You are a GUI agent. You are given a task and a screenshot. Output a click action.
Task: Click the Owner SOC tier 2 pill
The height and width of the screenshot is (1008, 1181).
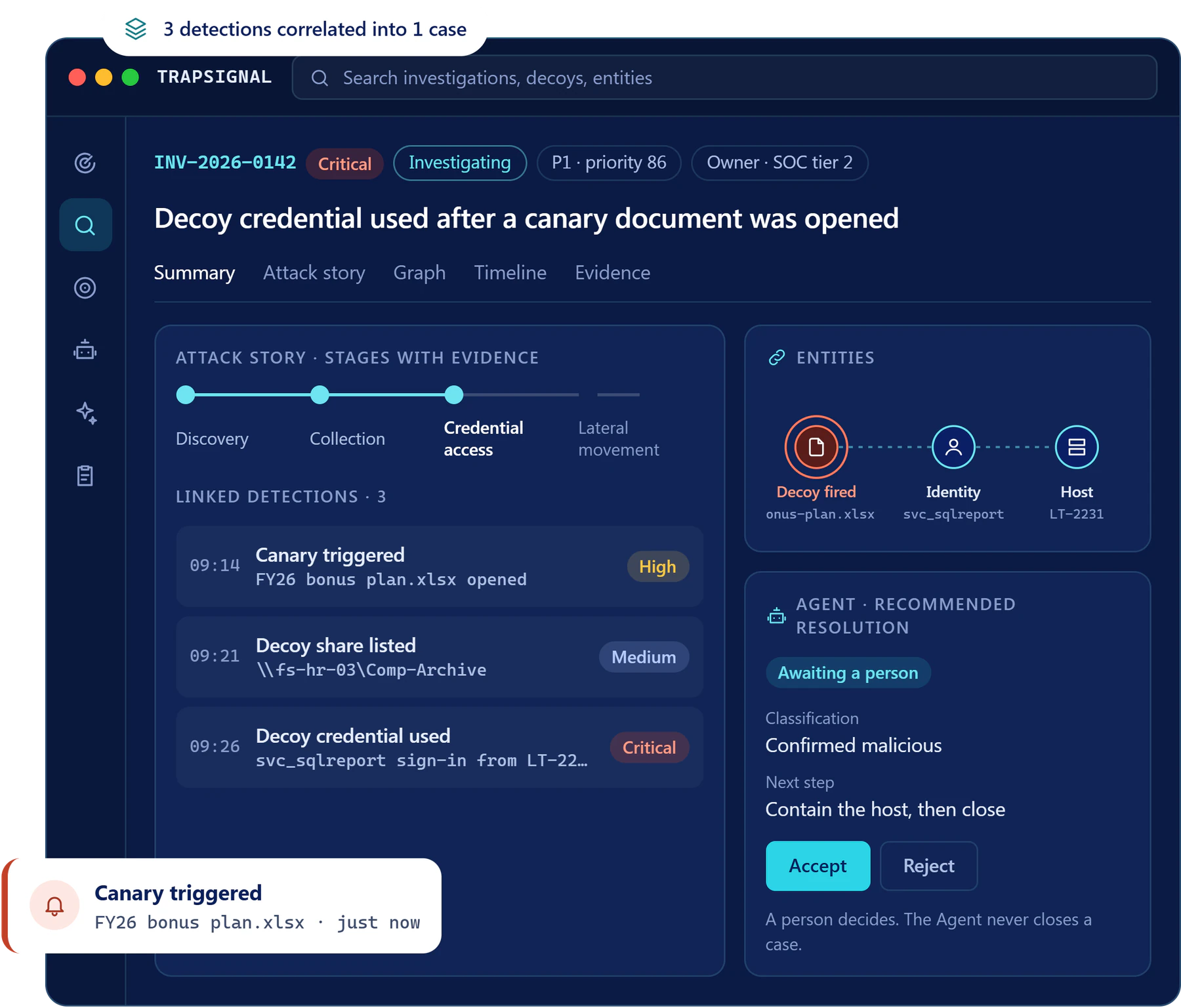[780, 163]
